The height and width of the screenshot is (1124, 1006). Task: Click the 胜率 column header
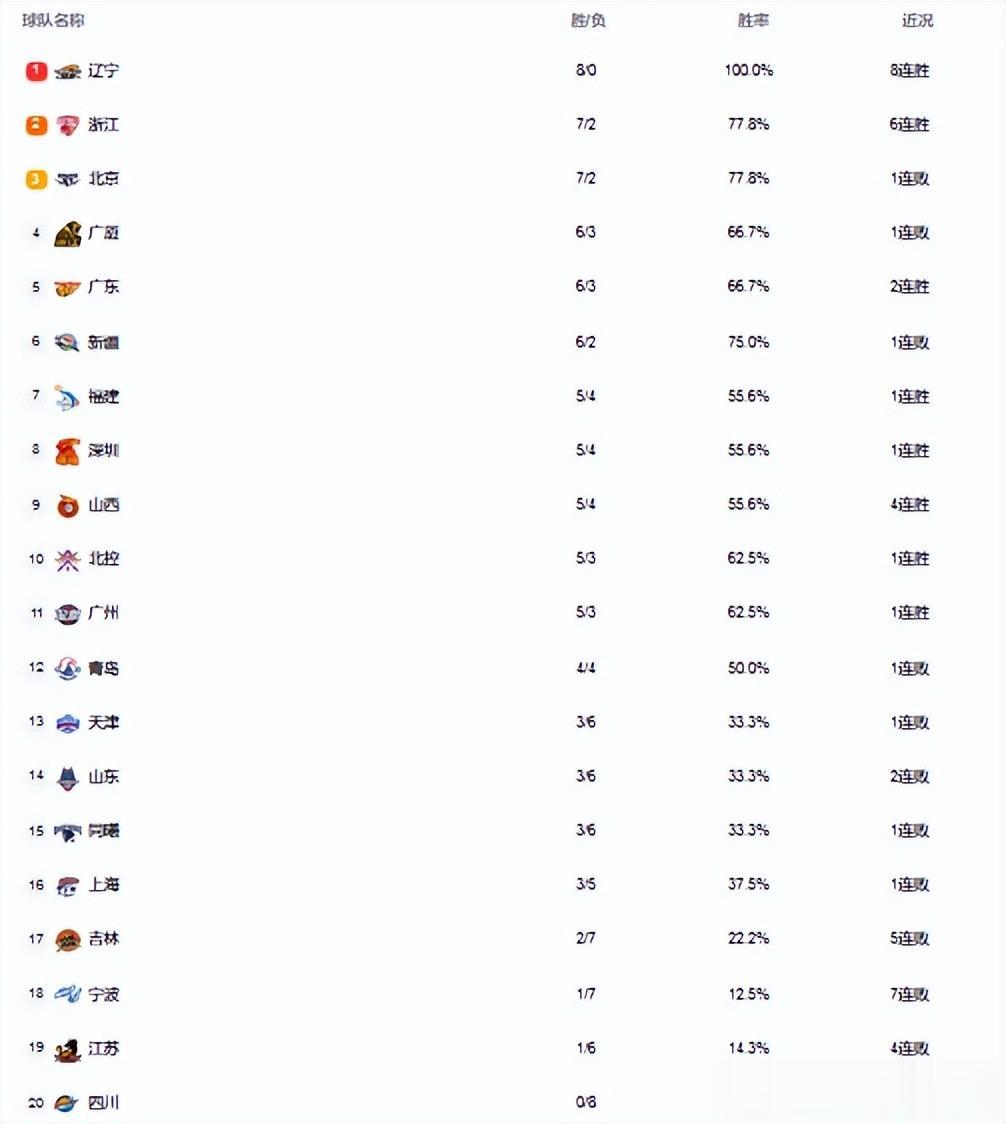tap(753, 20)
